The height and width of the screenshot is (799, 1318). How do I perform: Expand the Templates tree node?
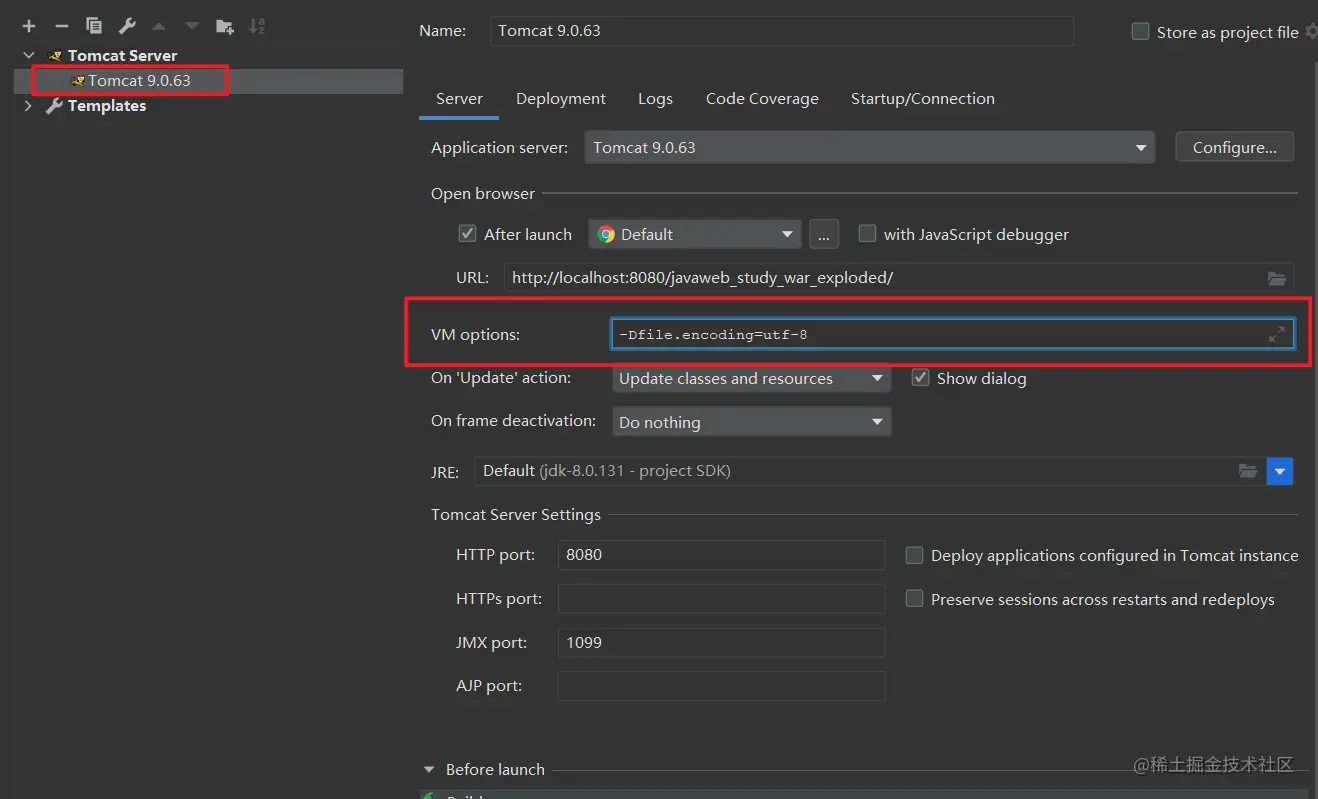[28, 106]
